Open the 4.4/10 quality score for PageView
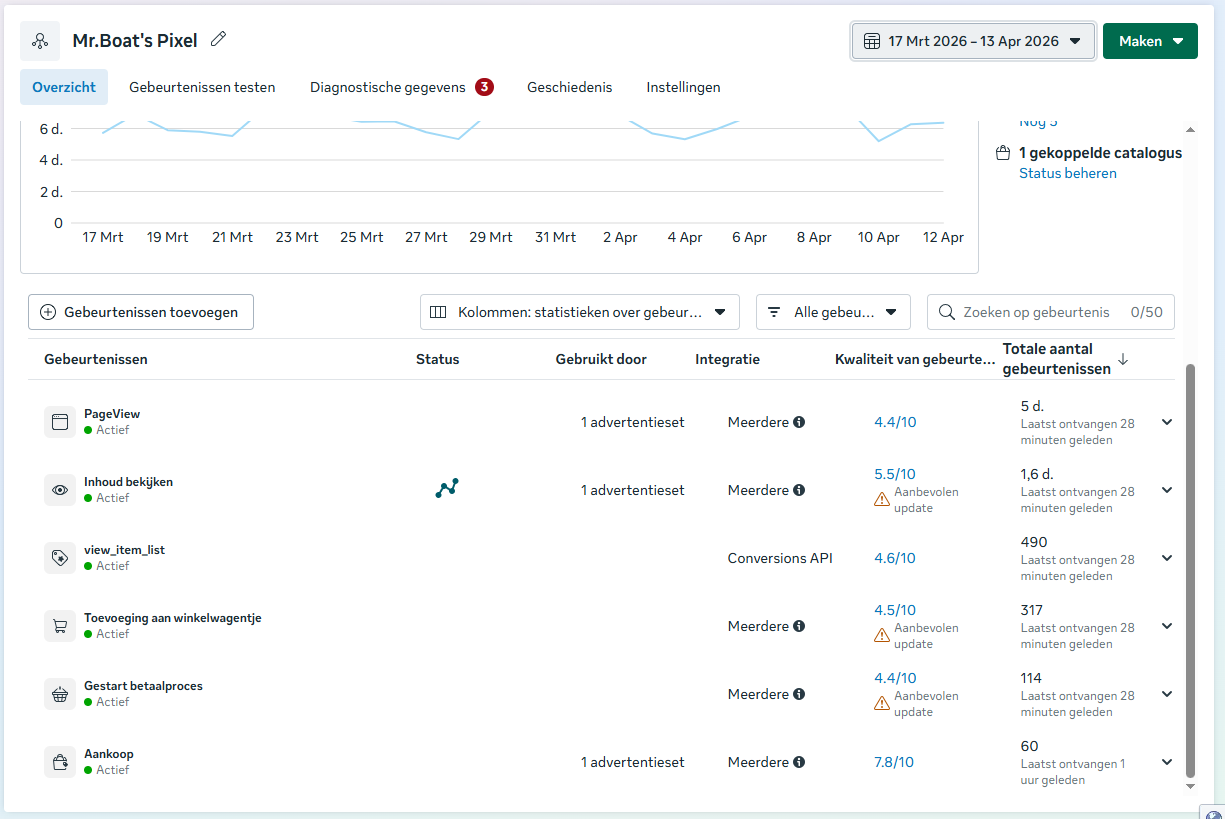Screen dimensions: 1225x819 (x=895, y=422)
